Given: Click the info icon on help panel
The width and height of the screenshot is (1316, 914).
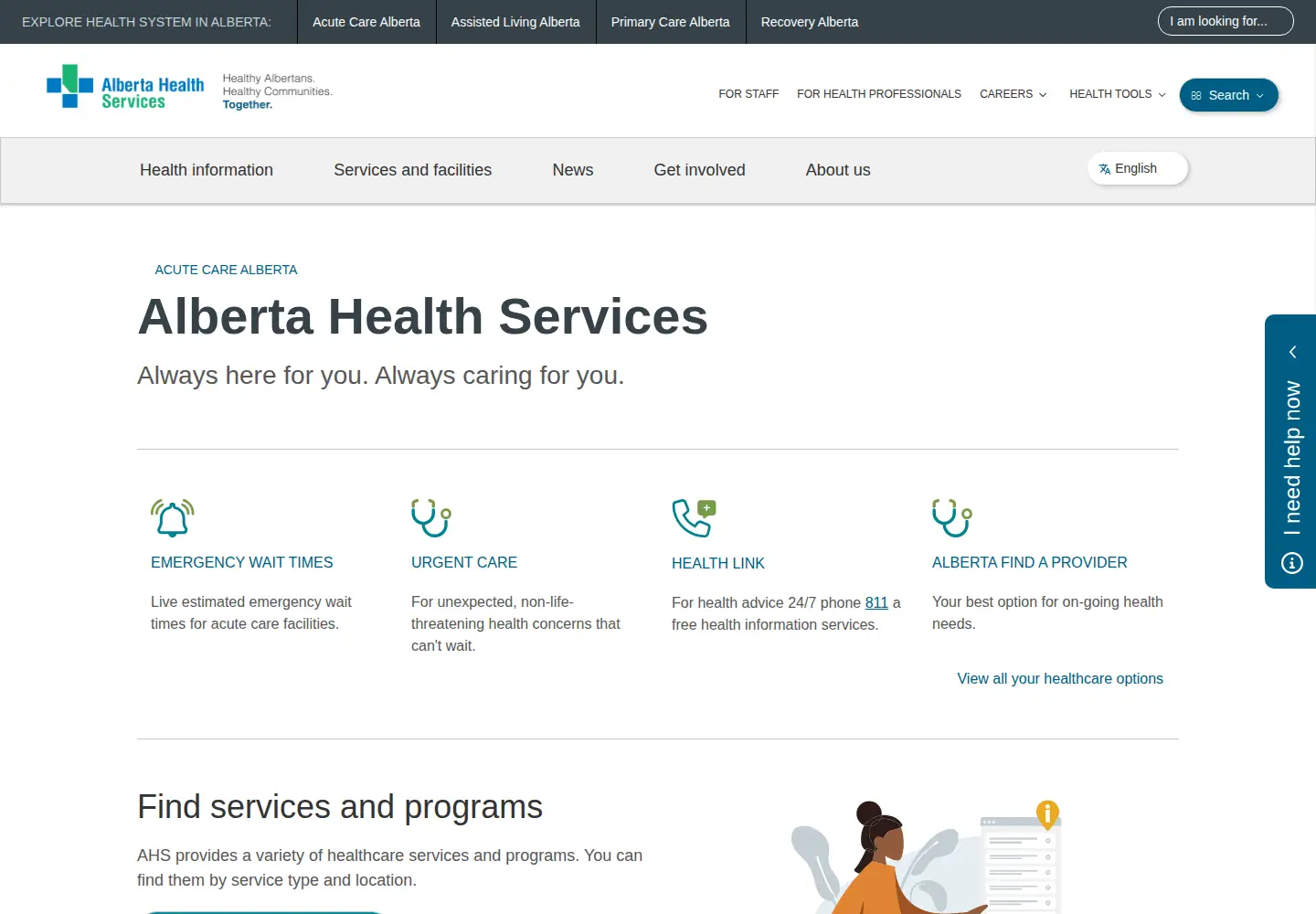Looking at the screenshot, I should pyautogui.click(x=1292, y=563).
